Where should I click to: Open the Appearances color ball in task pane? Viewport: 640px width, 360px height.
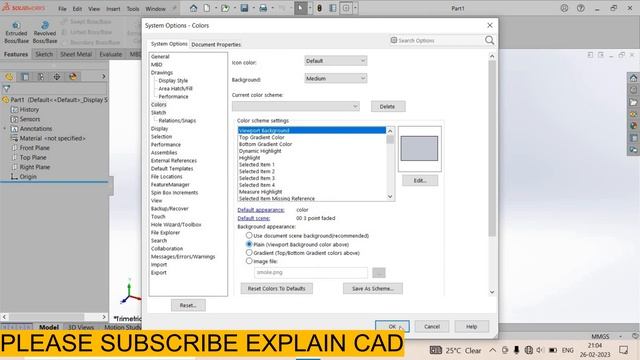coord(633,126)
